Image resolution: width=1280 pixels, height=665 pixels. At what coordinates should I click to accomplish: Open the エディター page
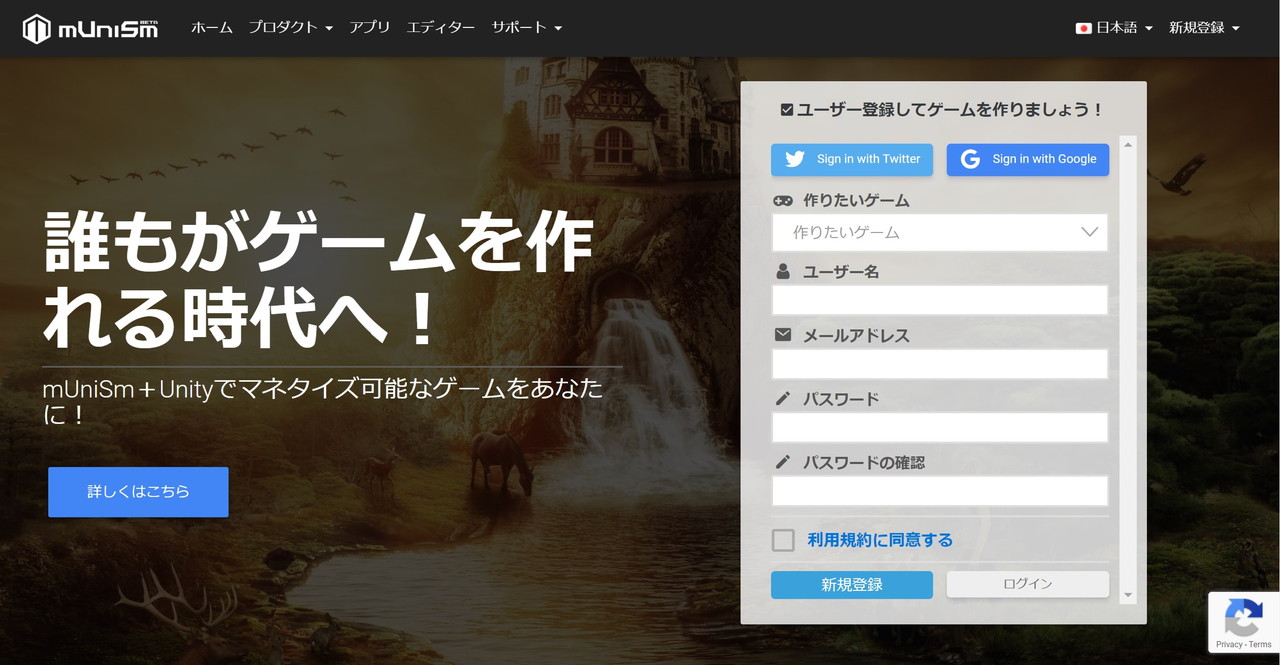(x=441, y=28)
